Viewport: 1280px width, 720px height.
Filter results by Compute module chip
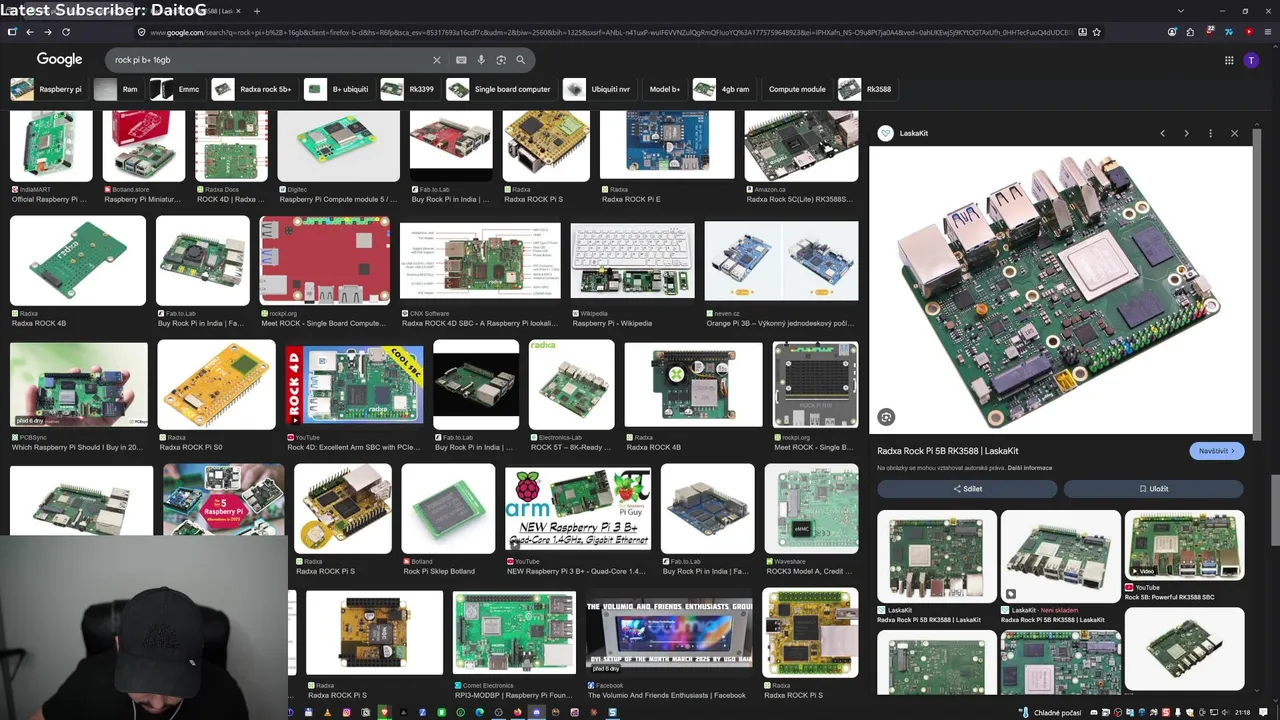(797, 89)
